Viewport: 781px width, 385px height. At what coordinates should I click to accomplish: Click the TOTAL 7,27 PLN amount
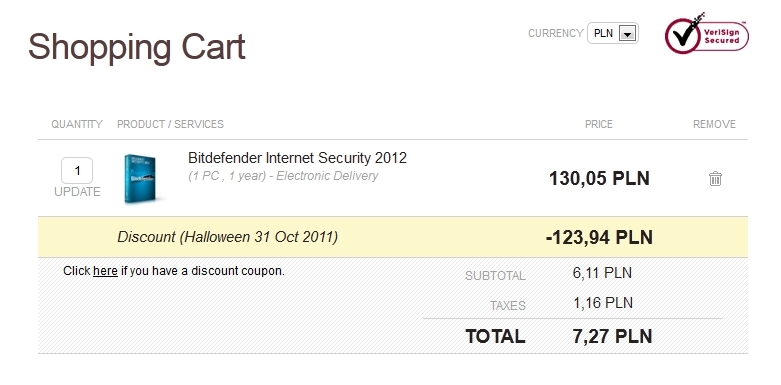click(612, 336)
